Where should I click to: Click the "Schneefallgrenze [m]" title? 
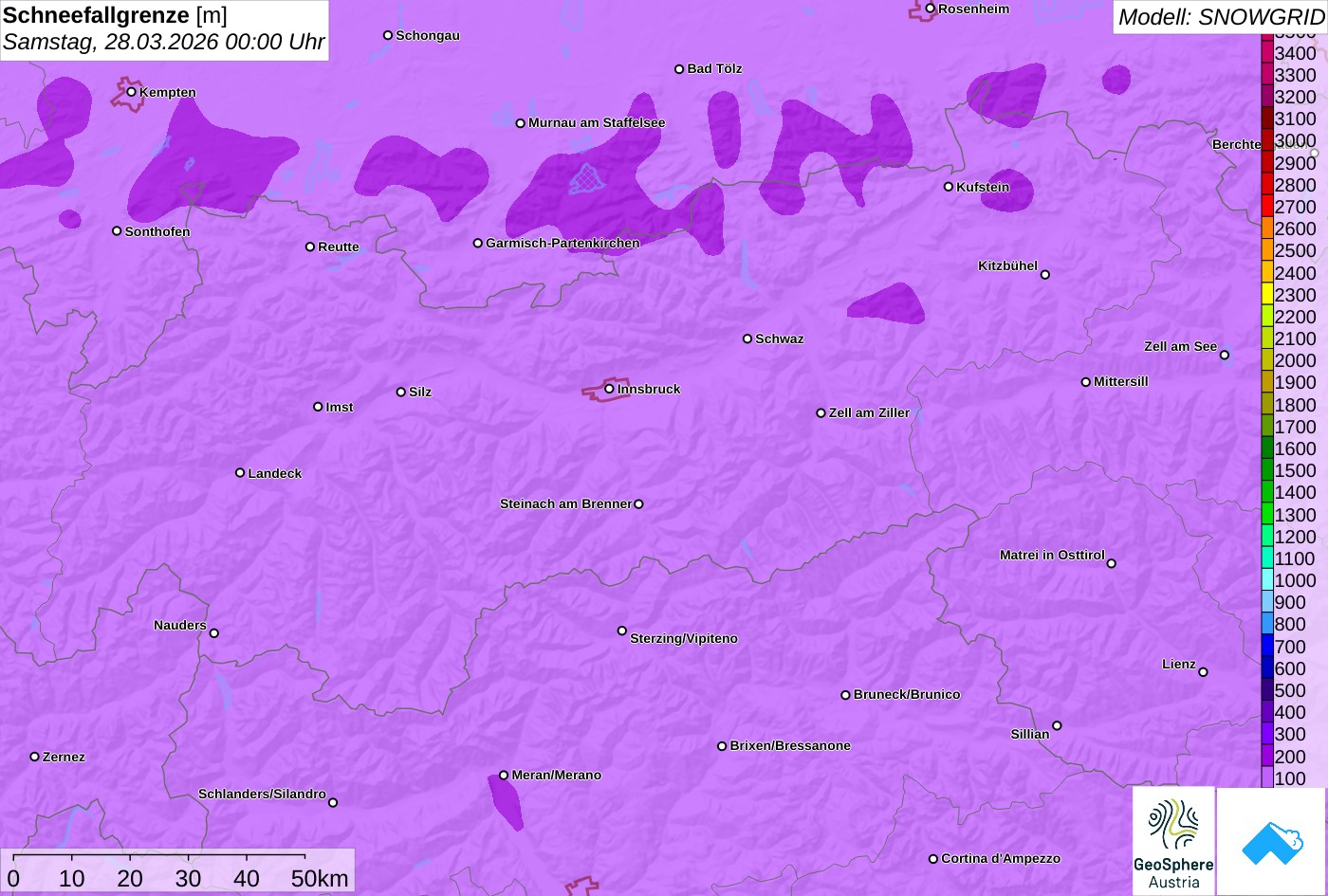(115, 15)
